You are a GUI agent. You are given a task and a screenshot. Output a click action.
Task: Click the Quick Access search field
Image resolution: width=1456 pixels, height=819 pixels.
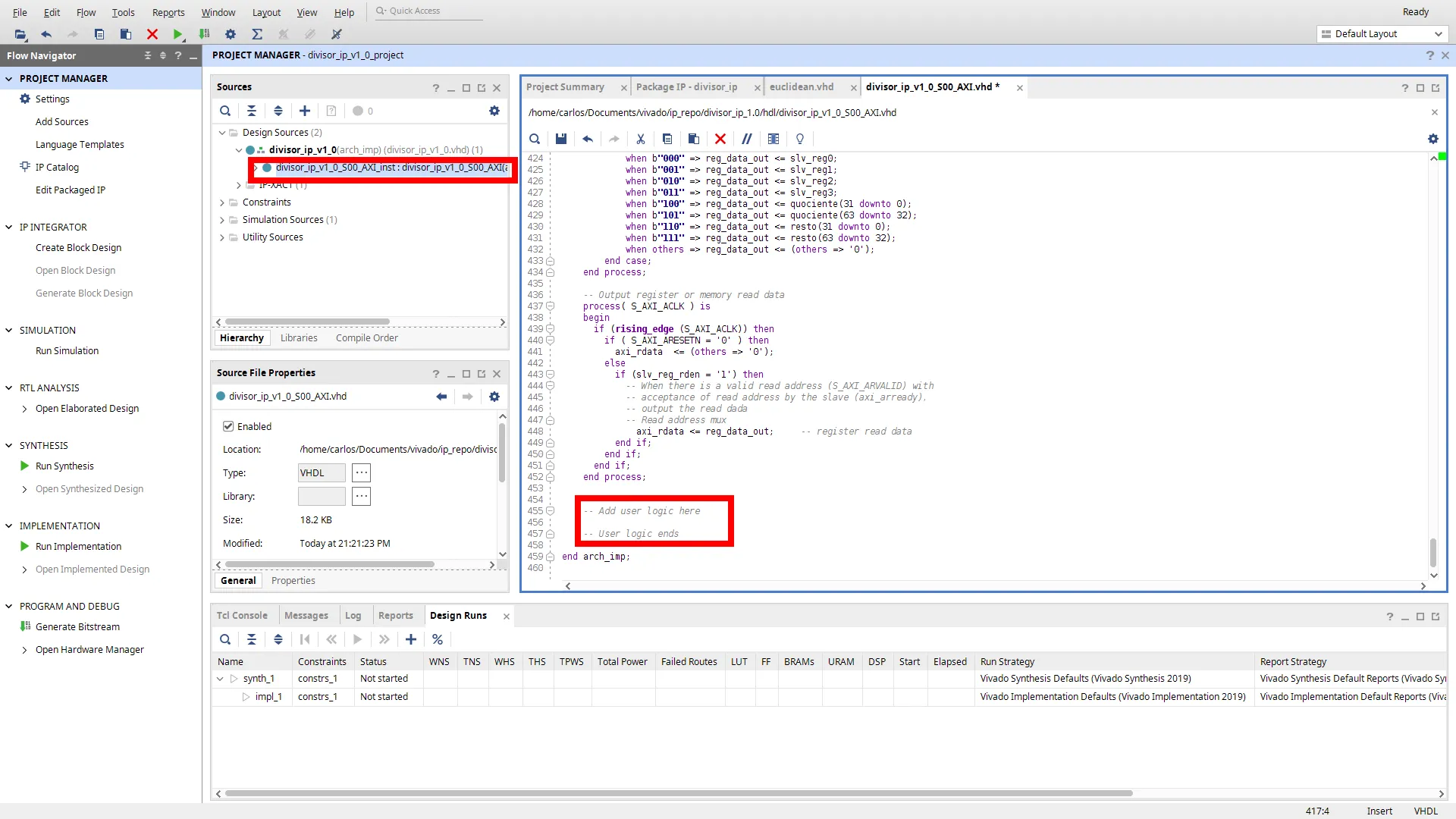(x=428, y=11)
